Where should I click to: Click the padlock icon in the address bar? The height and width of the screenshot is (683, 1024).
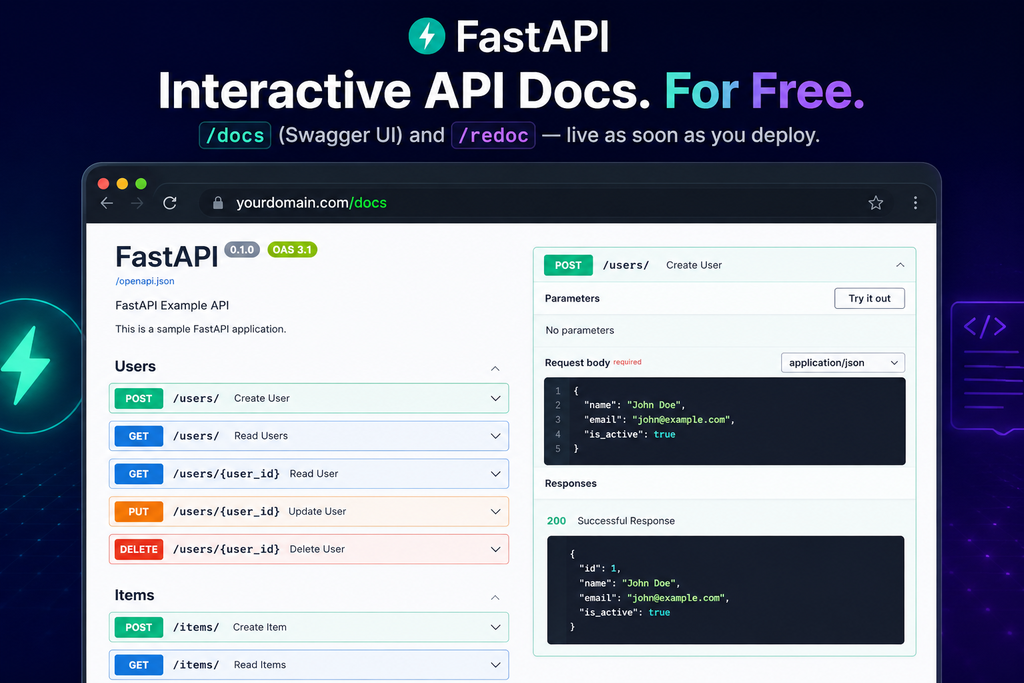click(x=218, y=203)
